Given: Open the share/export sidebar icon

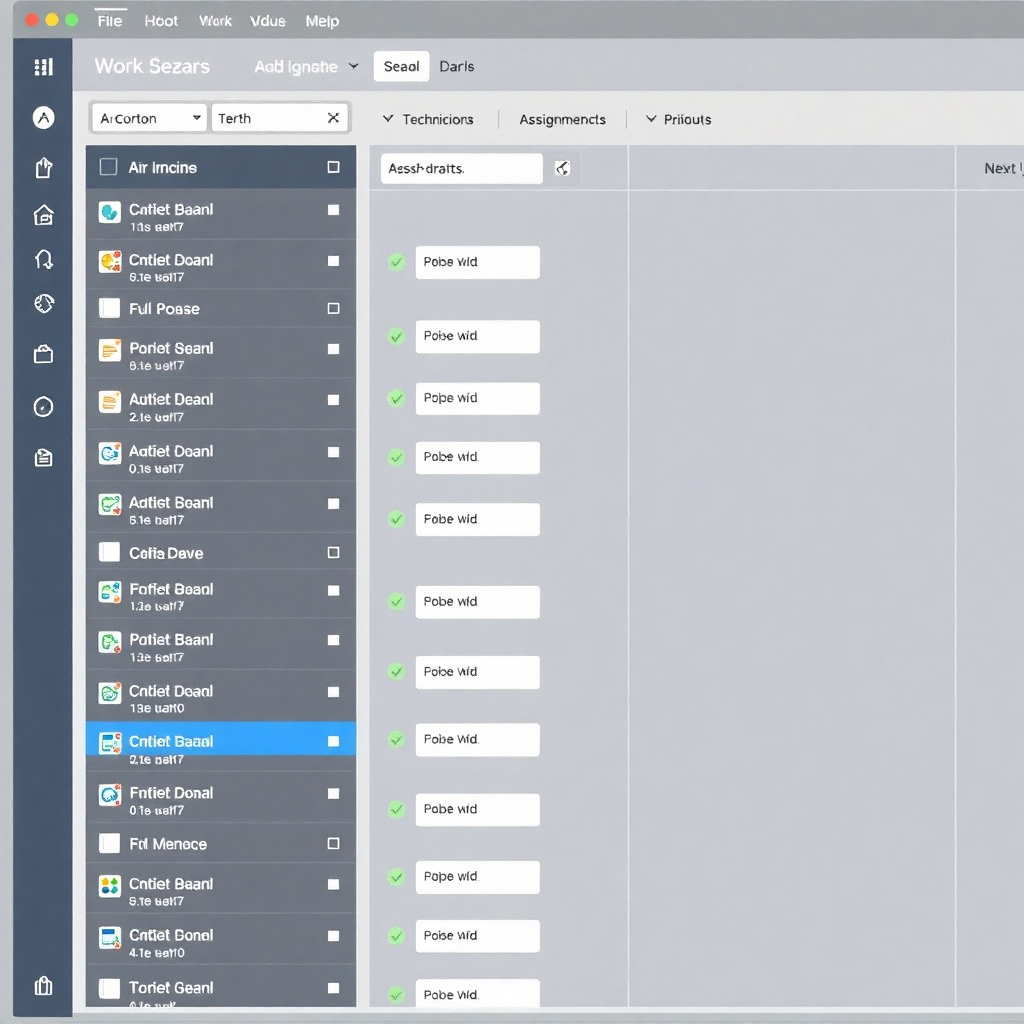Looking at the screenshot, I should [43, 168].
